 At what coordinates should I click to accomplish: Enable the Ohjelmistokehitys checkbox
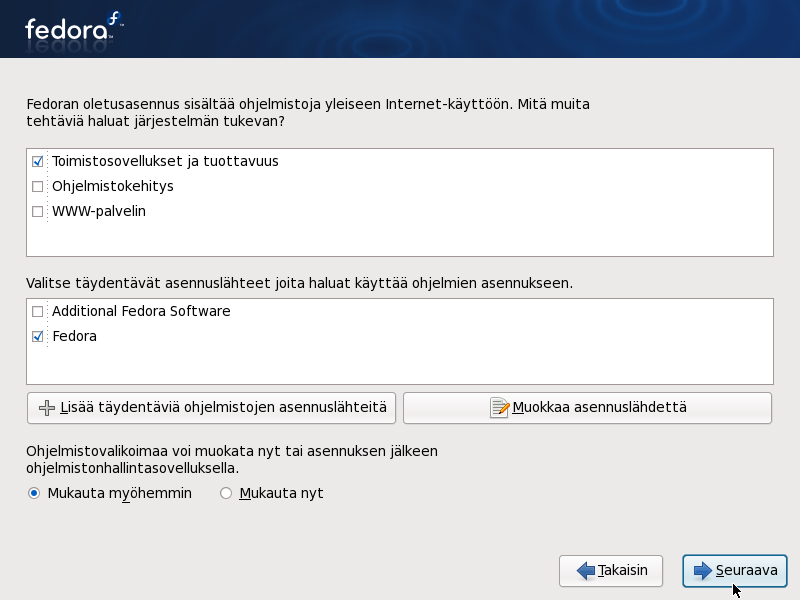(x=38, y=186)
